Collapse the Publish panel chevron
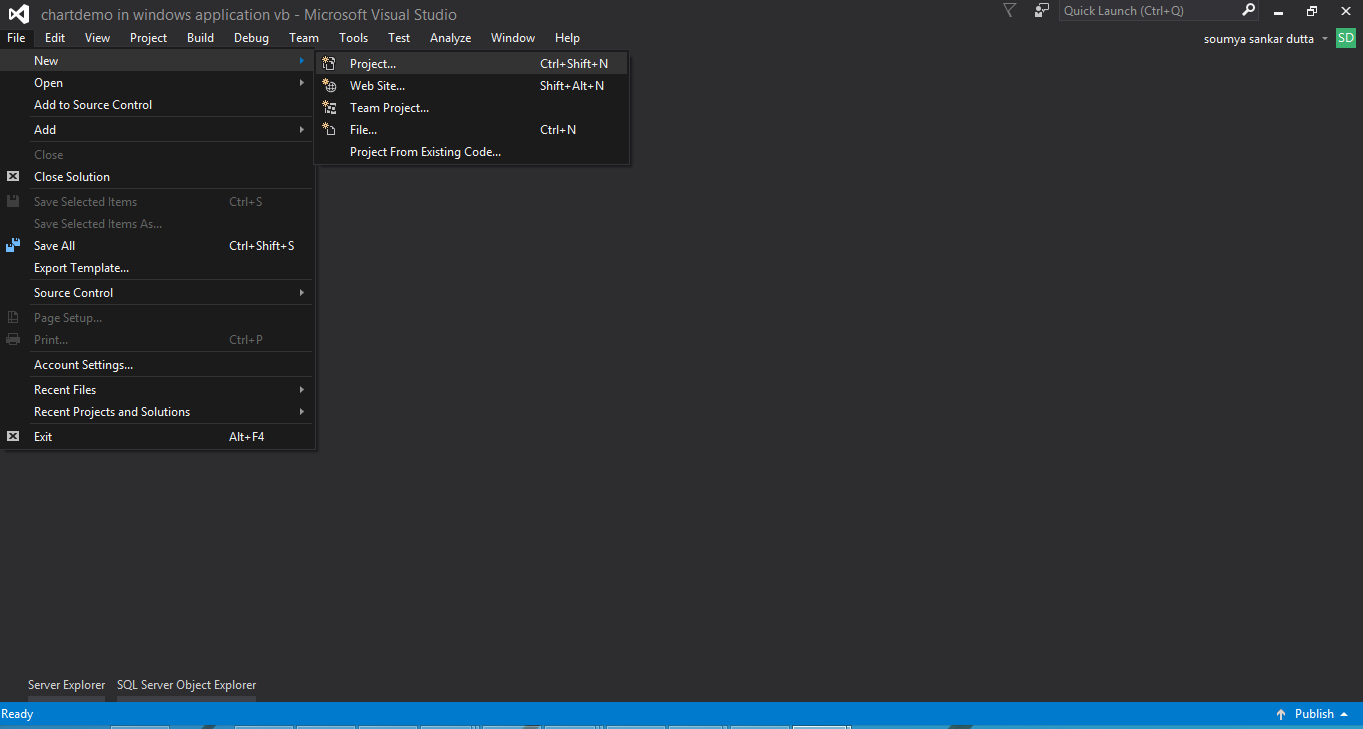 (1345, 713)
